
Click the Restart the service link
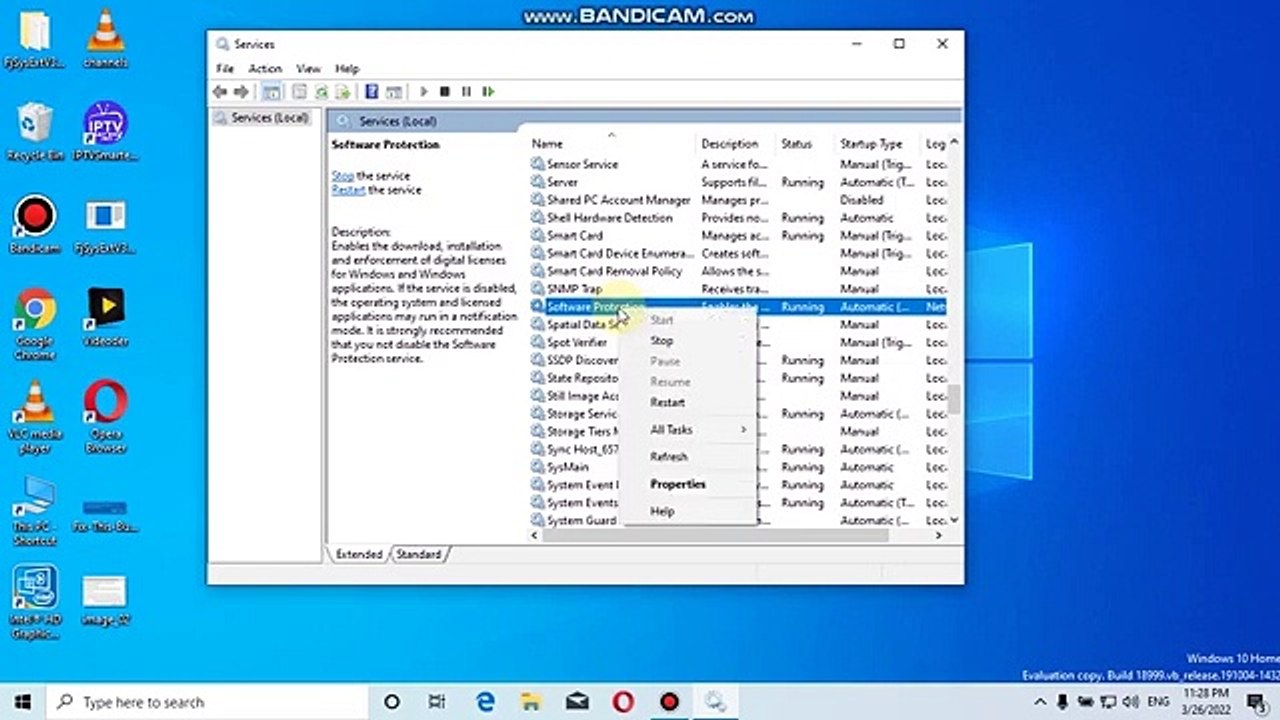coord(348,190)
